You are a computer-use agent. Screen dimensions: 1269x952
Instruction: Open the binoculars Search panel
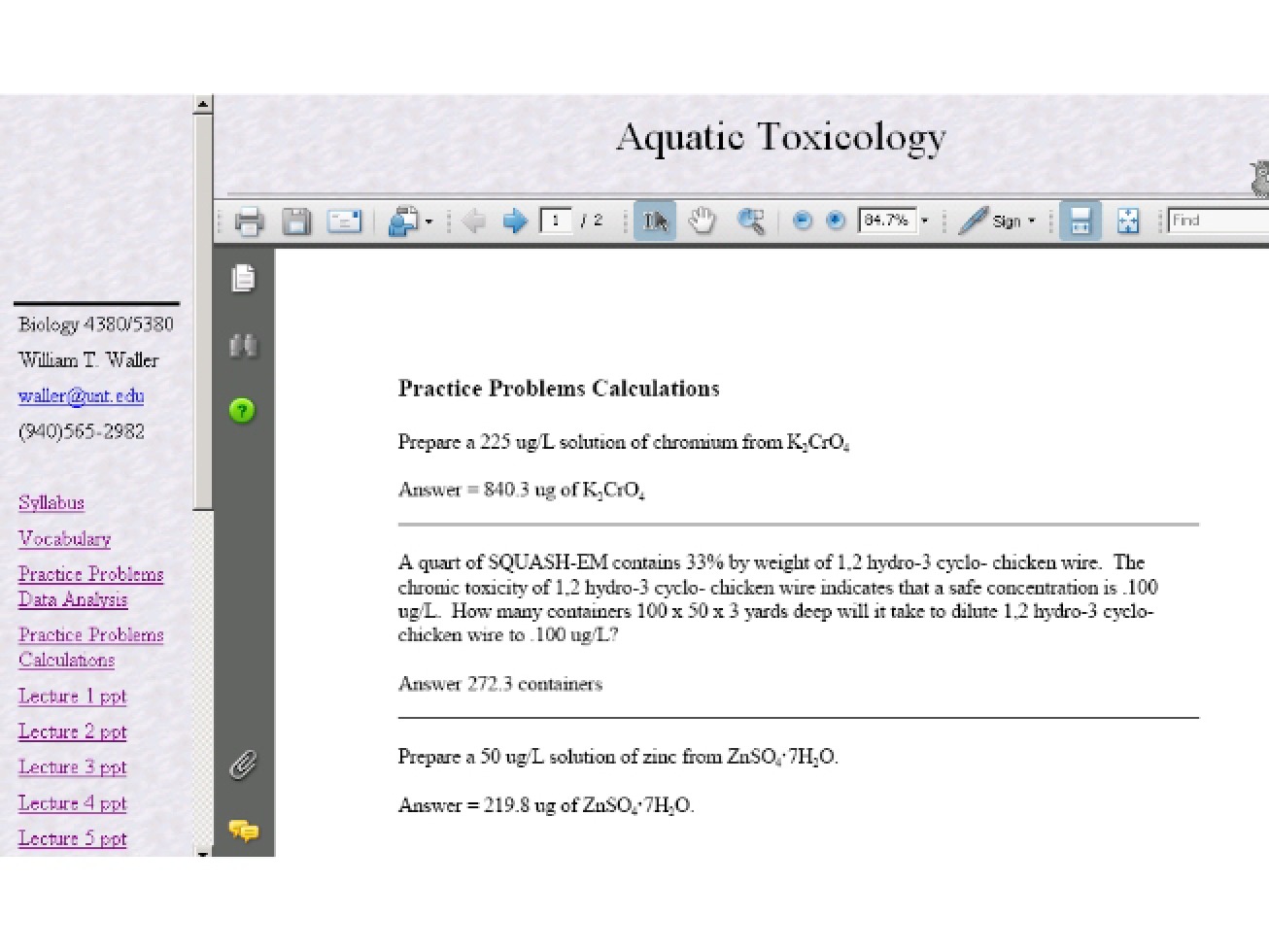(243, 345)
